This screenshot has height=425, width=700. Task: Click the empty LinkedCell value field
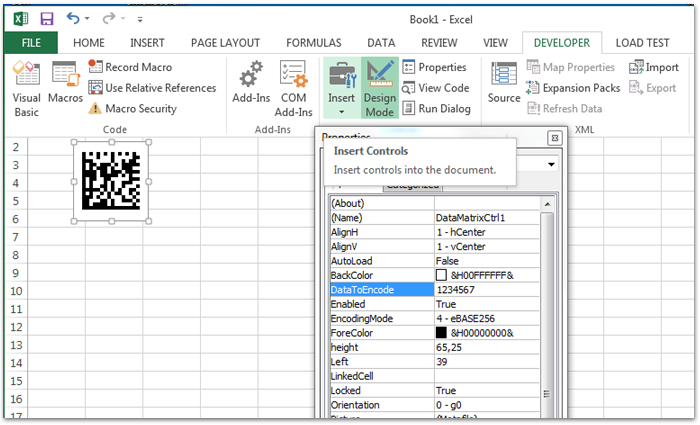[x=487, y=376]
